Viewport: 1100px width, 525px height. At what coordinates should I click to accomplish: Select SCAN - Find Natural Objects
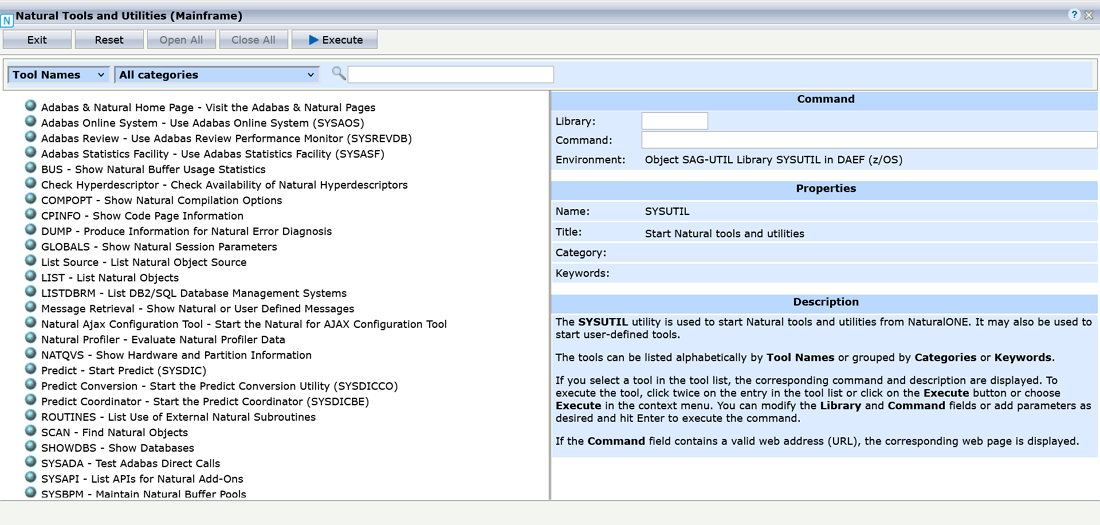point(114,432)
